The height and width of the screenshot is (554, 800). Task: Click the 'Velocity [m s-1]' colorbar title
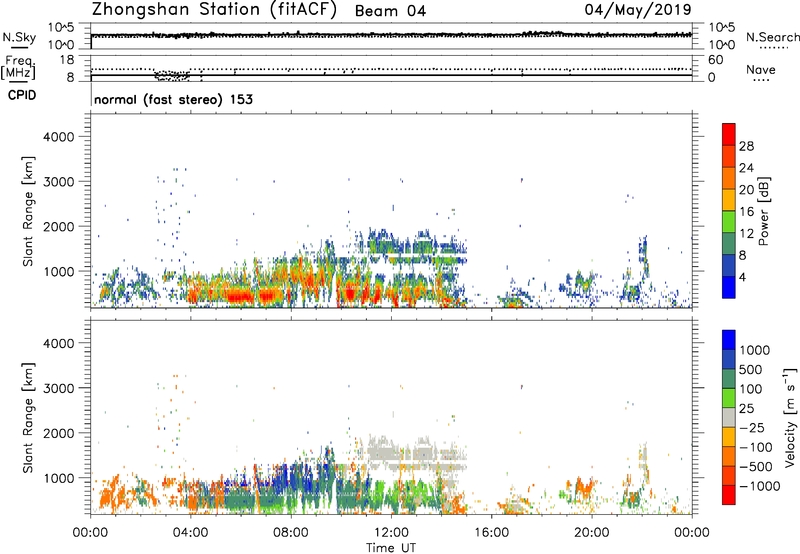pyautogui.click(x=790, y=417)
